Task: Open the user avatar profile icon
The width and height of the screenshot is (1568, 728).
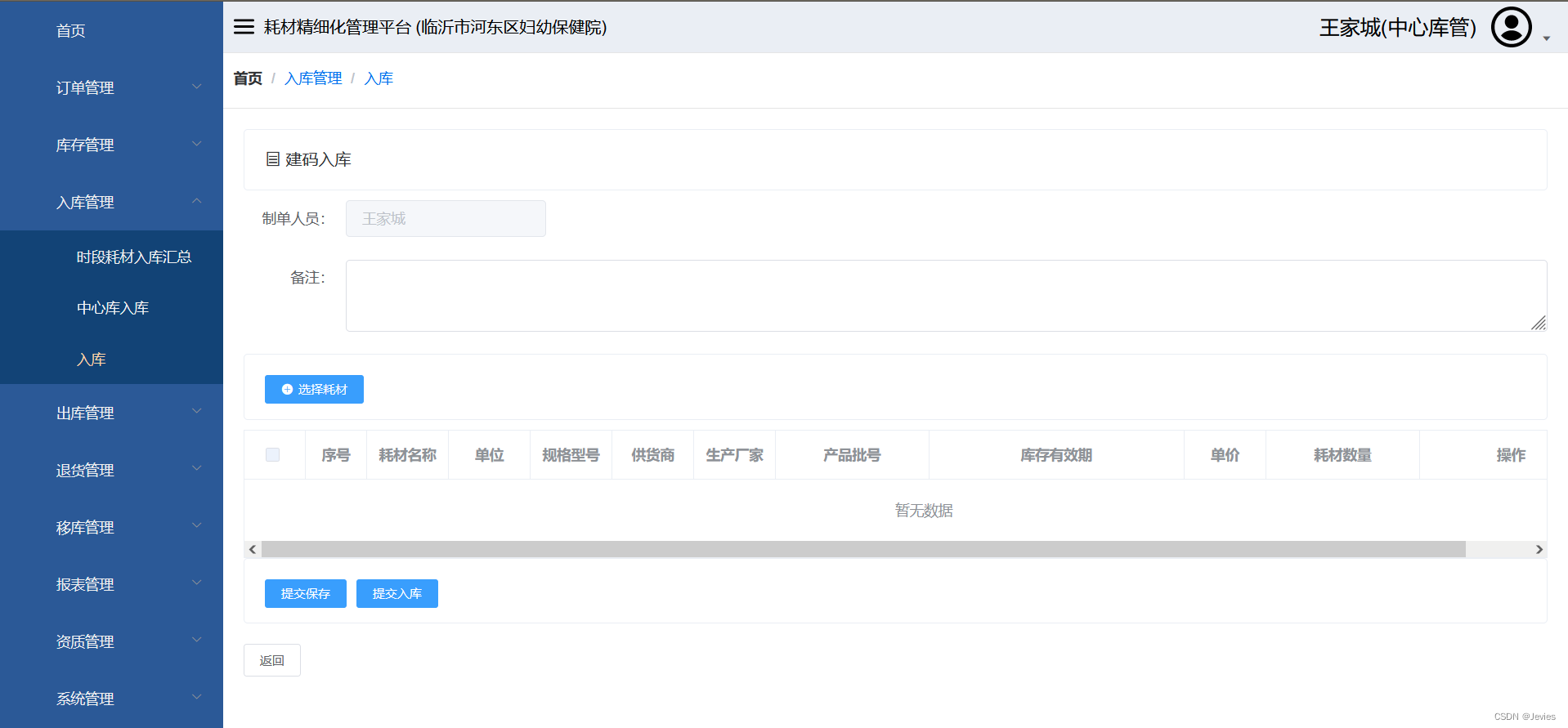Action: coord(1511,27)
